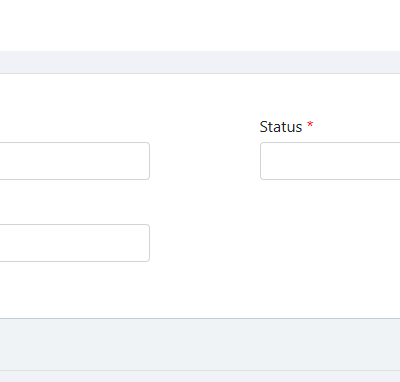Image resolution: width=400 pixels, height=382 pixels.
Task: Click the white area above the header bar
Action: [200, 25]
